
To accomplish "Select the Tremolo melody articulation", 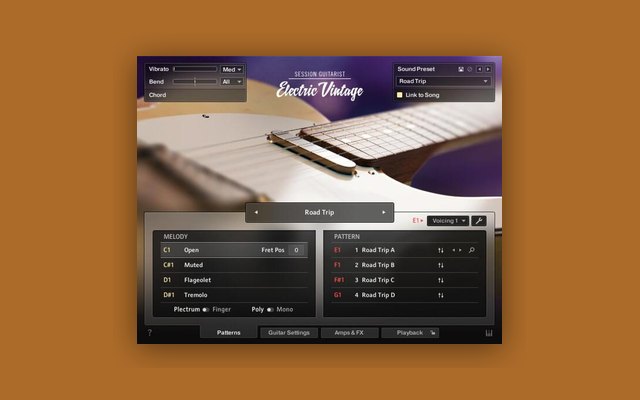I will 234,295.
